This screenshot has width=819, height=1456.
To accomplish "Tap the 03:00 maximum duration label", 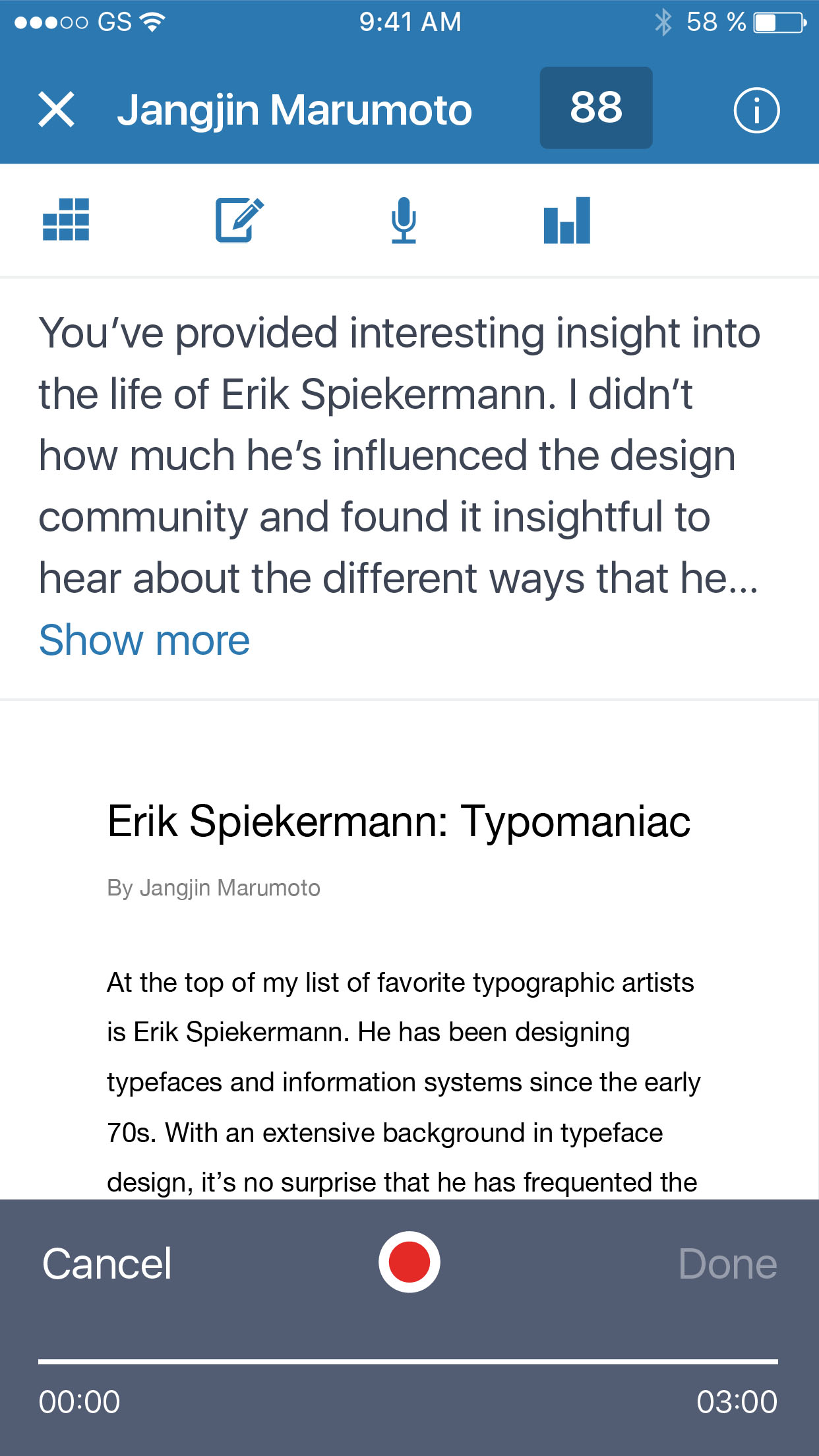I will tap(737, 1402).
